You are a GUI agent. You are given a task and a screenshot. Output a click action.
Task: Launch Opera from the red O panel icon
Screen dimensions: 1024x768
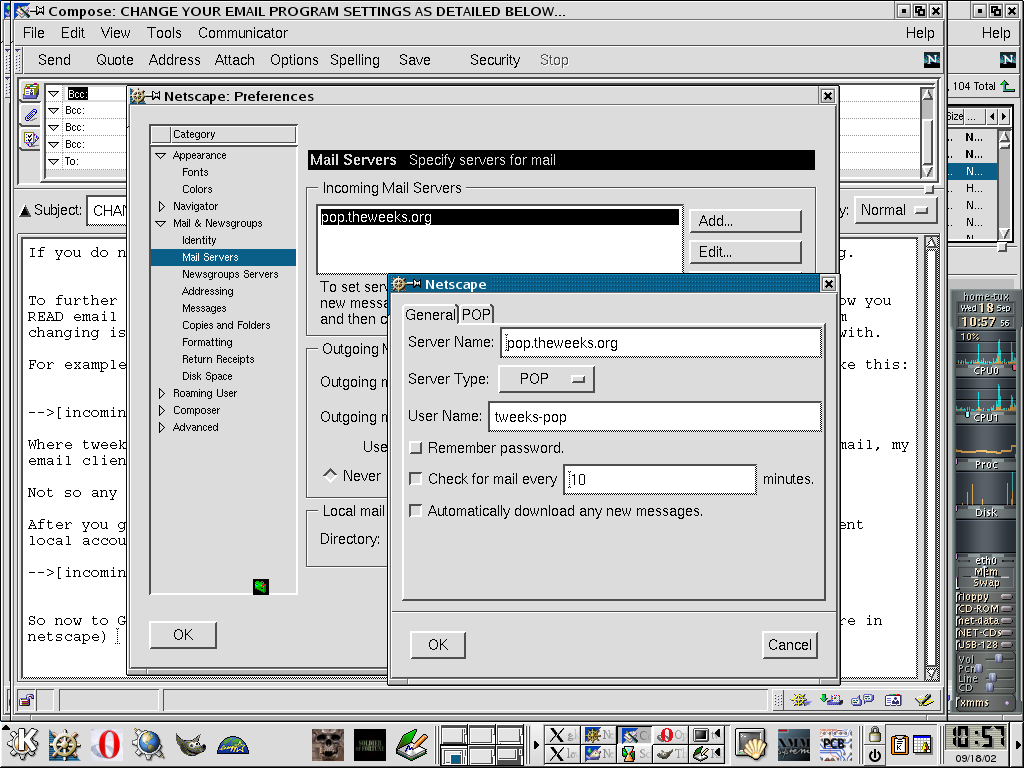click(106, 744)
